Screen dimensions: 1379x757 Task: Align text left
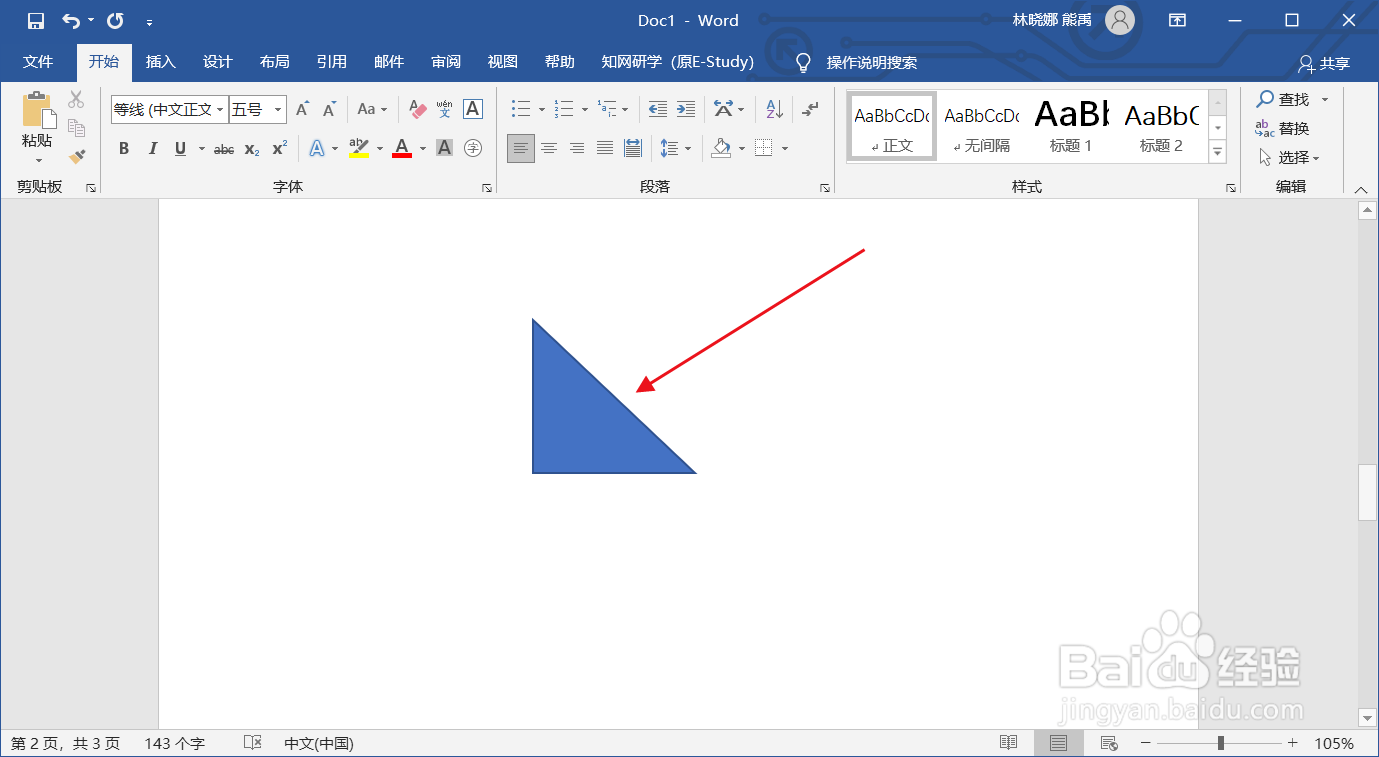pos(521,148)
